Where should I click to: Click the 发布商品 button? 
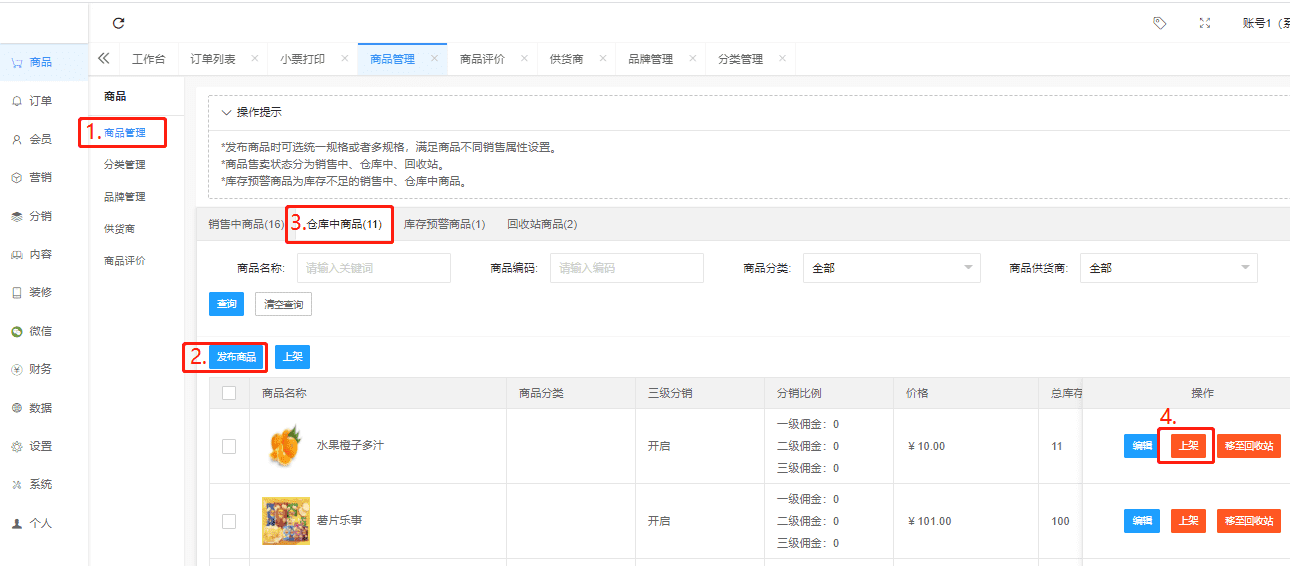tap(236, 357)
